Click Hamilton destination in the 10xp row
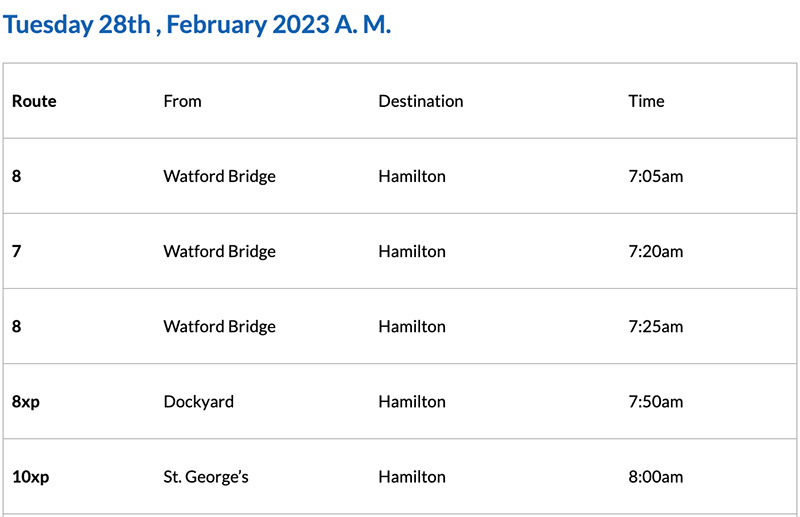The height and width of the screenshot is (517, 800). pos(411,477)
